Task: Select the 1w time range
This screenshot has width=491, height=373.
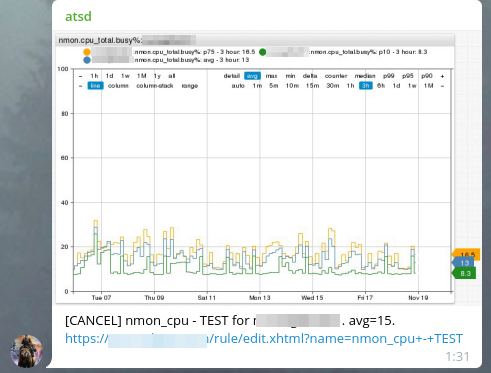Action: click(125, 76)
